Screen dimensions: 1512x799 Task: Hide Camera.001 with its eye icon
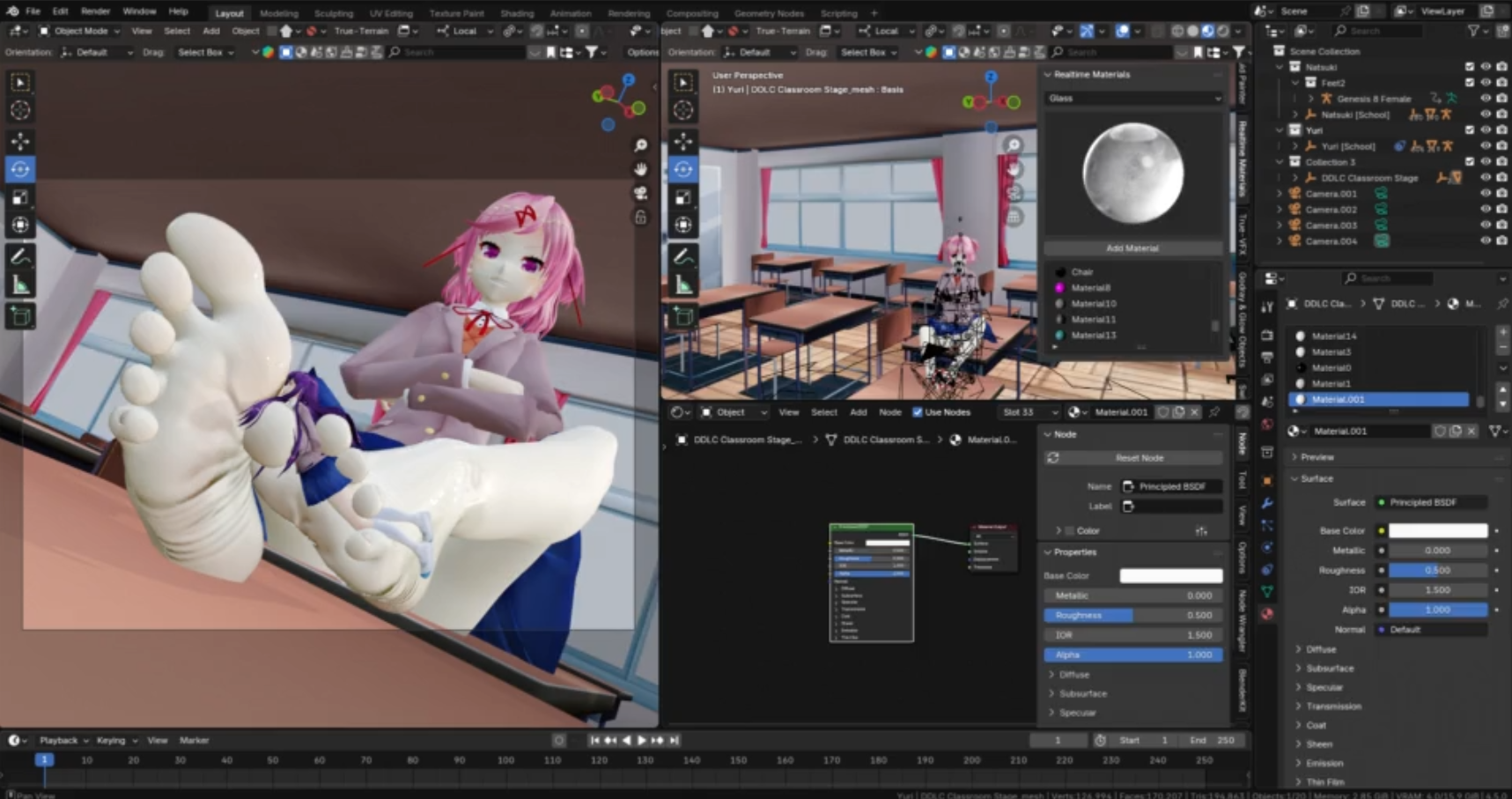[1485, 194]
